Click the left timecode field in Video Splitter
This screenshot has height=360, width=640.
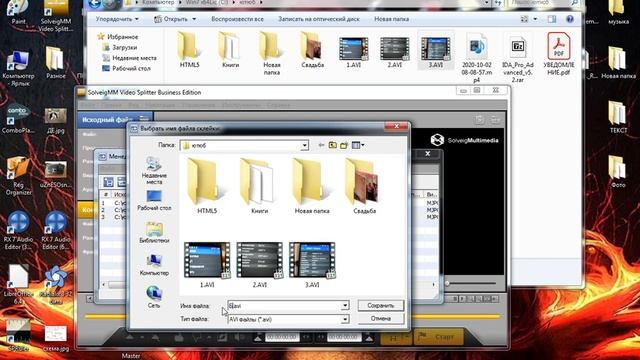pos(282,337)
